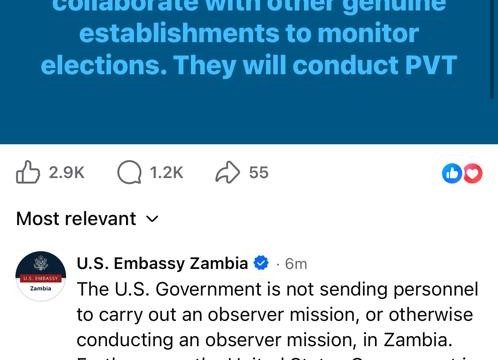498x360 pixels.
Task: Click the scrollbar at the right edge
Action: (492, 49)
